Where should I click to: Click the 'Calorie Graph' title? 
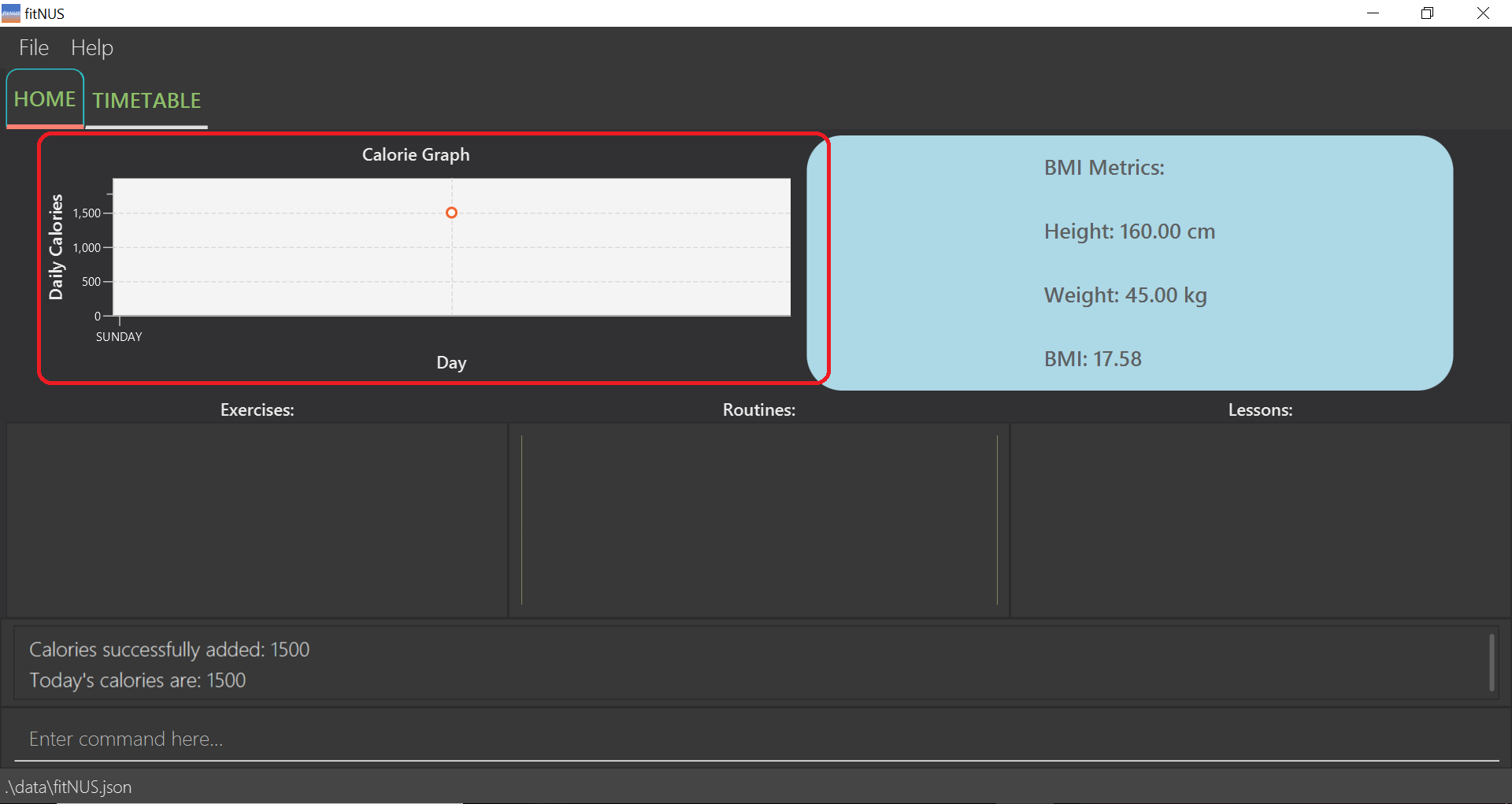click(x=416, y=155)
